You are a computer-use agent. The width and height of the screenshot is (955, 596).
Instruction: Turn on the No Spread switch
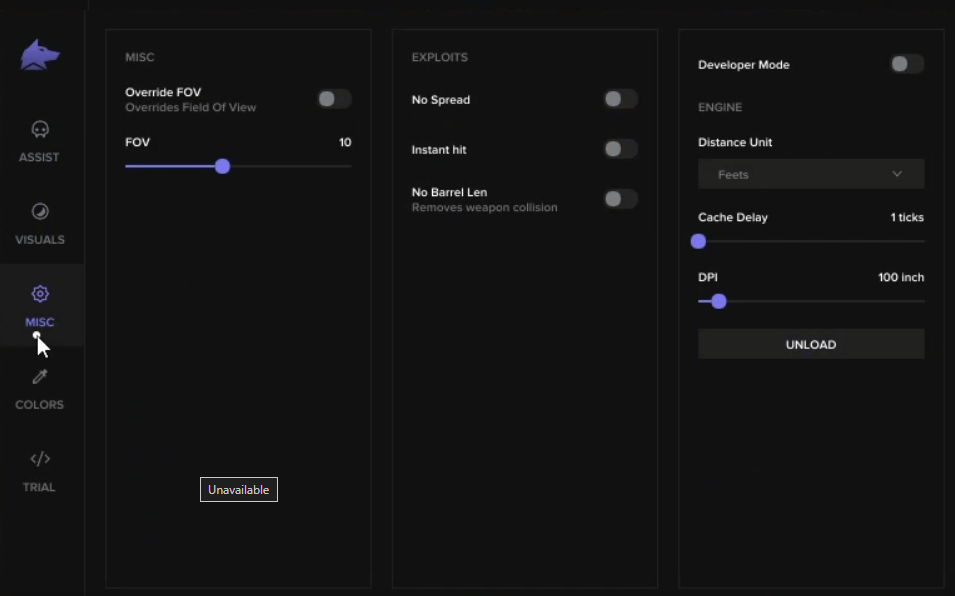[x=621, y=99]
